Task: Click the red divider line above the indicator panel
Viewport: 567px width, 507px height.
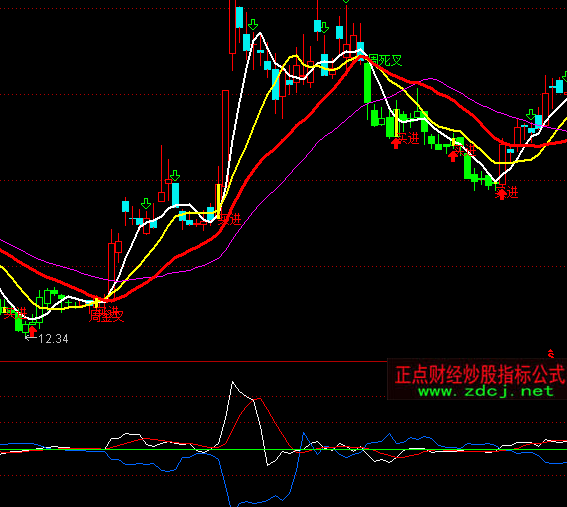Action: point(193,361)
